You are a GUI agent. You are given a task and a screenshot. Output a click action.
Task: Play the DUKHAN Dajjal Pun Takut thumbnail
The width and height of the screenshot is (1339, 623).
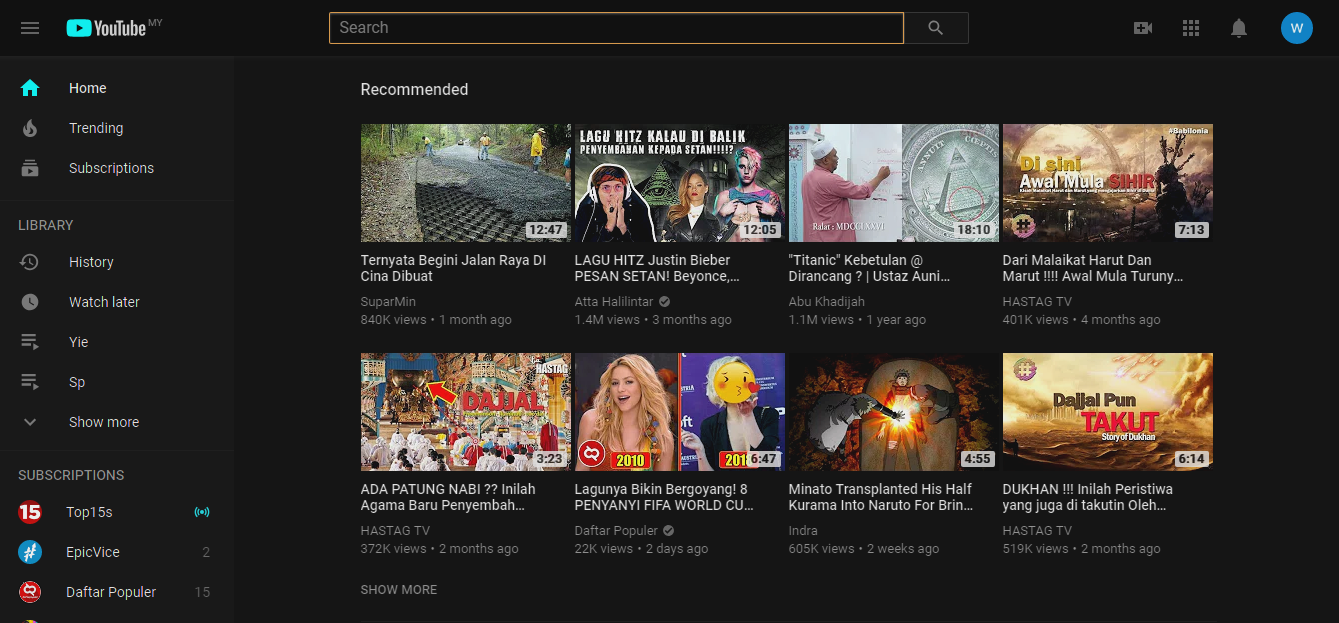click(x=1108, y=412)
